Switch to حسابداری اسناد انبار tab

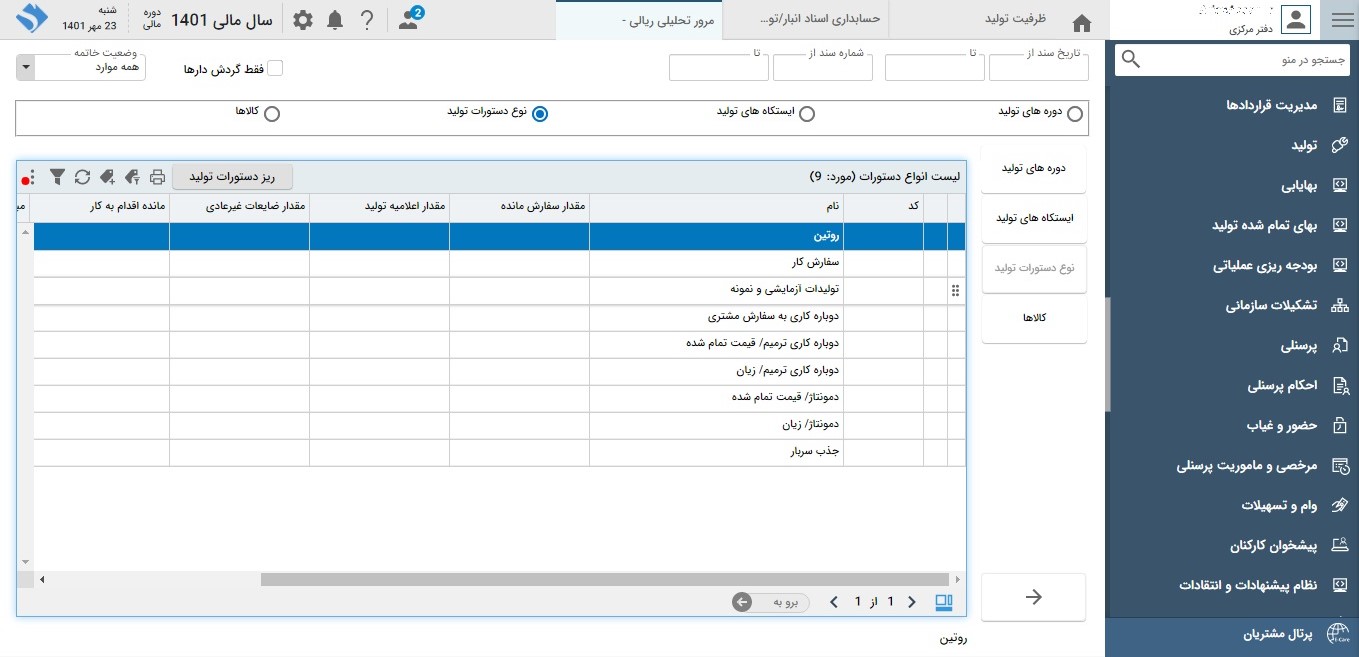[x=806, y=20]
